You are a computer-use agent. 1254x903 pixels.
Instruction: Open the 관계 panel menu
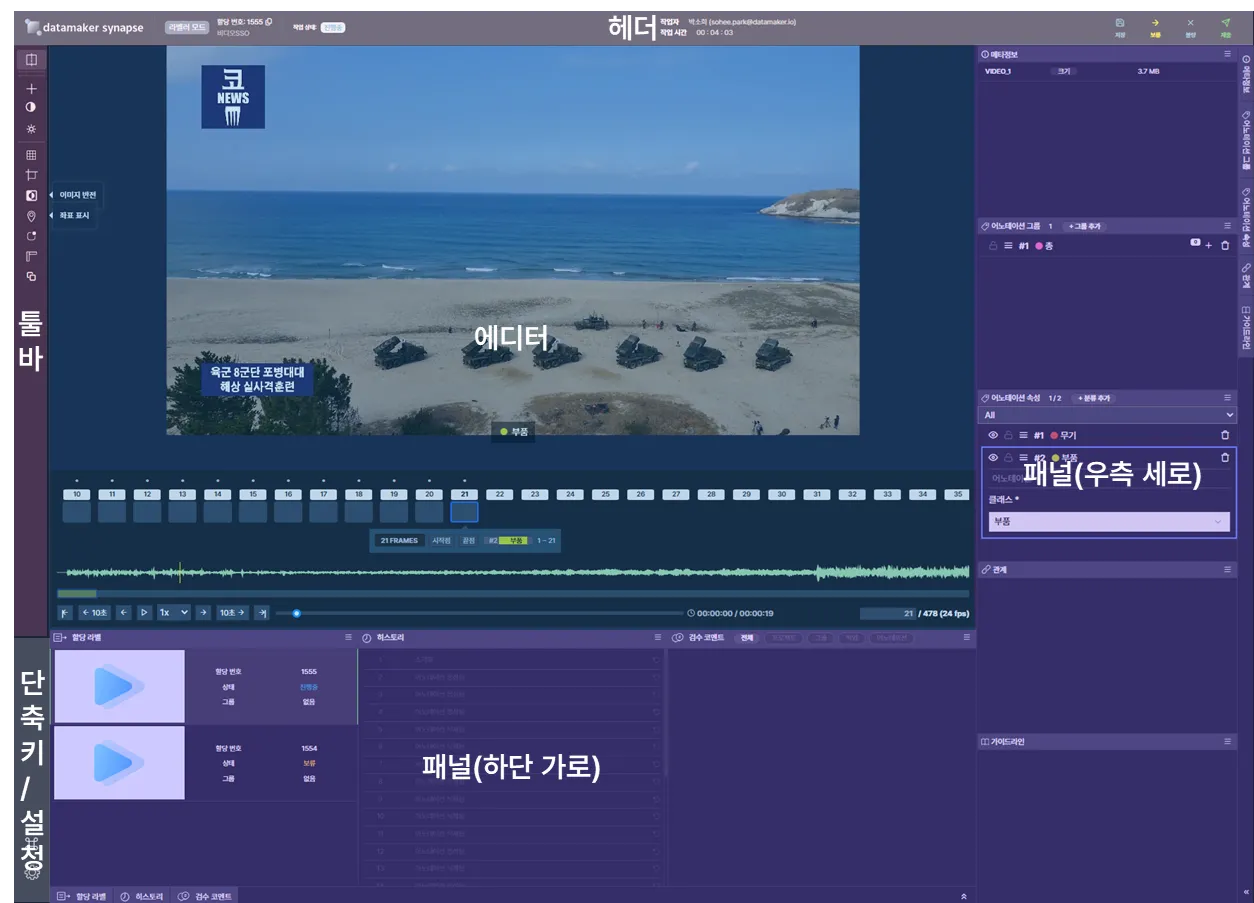pyautogui.click(x=1227, y=569)
